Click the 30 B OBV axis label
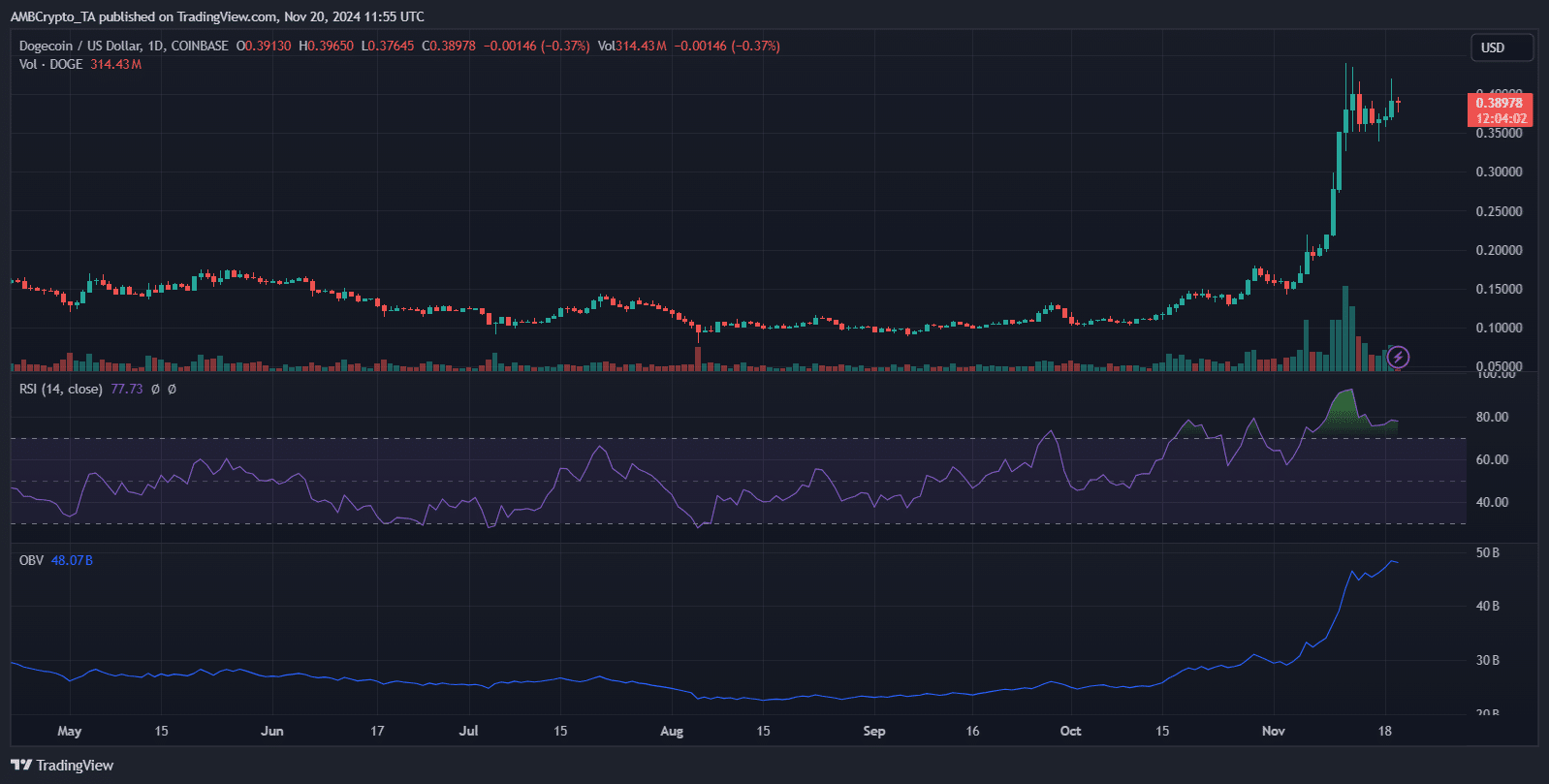This screenshot has height=784, width=1549. tap(1488, 660)
